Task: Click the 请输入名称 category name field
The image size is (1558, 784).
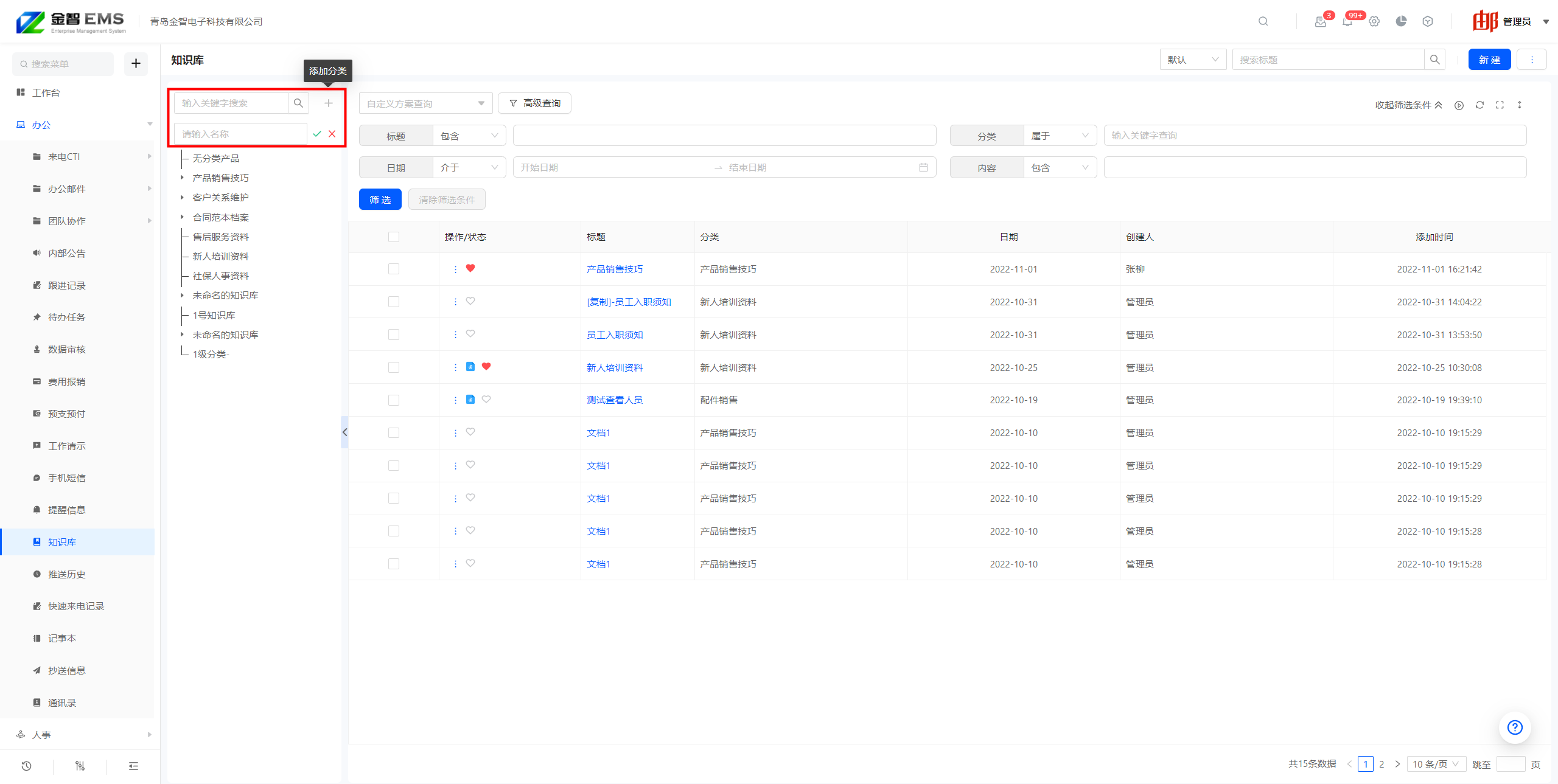Action: coord(240,134)
